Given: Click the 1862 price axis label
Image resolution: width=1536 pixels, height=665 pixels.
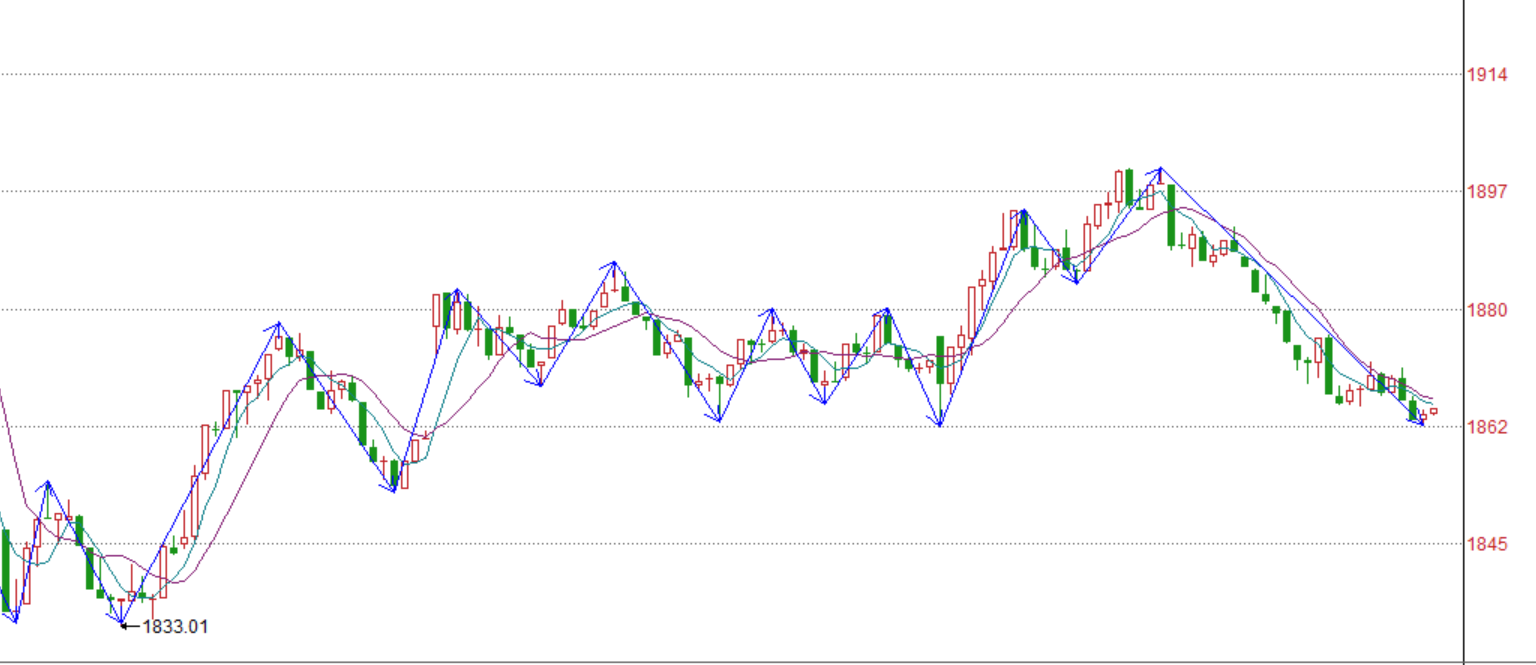Looking at the screenshot, I should 1486,427.
